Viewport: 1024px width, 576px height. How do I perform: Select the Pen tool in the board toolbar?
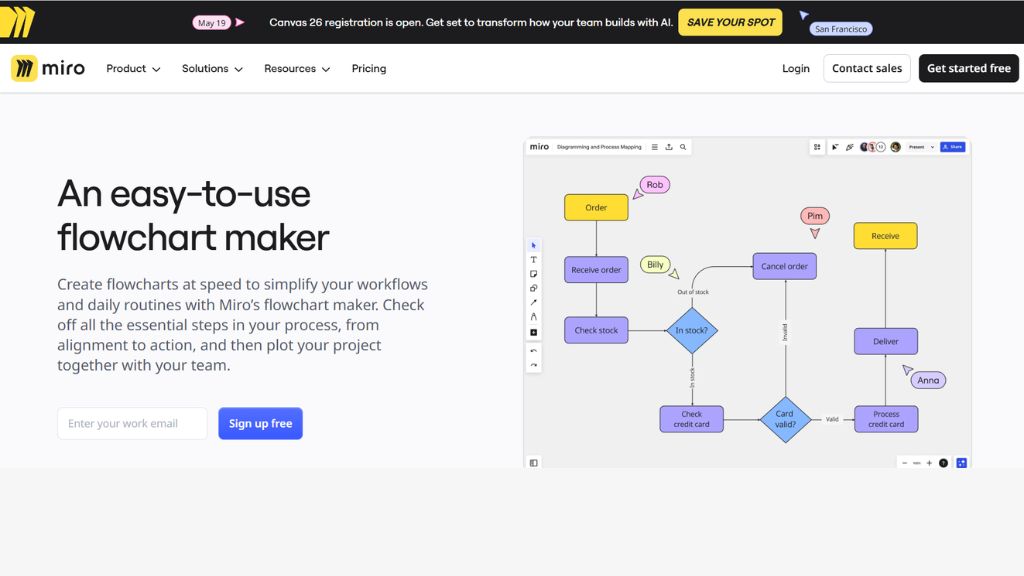pos(534,317)
